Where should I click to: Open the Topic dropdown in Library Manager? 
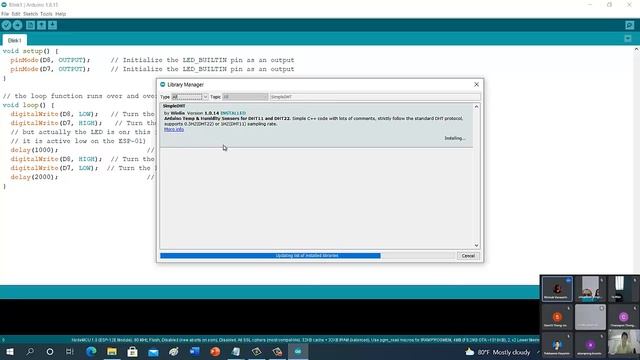coord(245,97)
